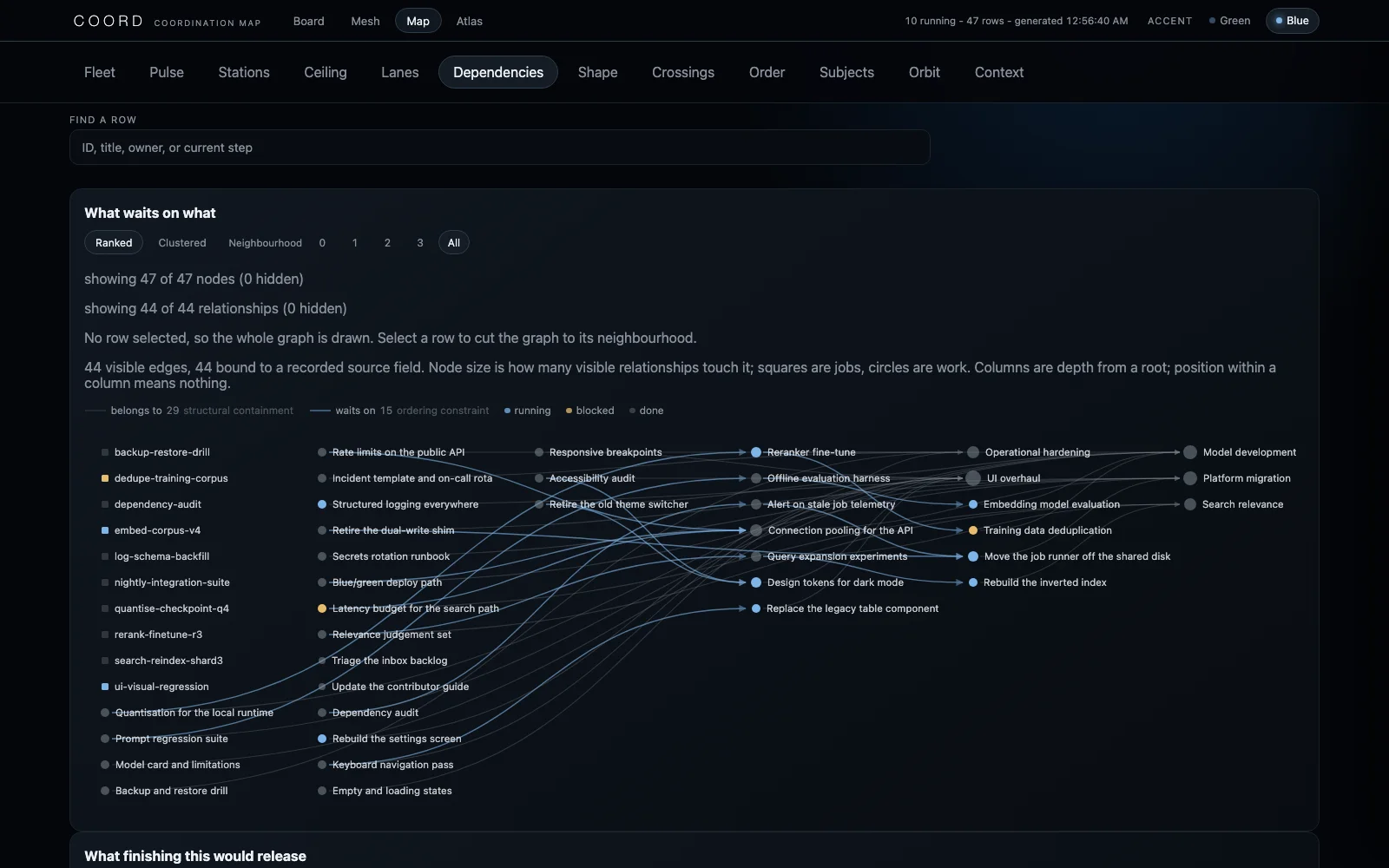The image size is (1389, 868).
Task: Select the Map view tab
Action: (418, 21)
